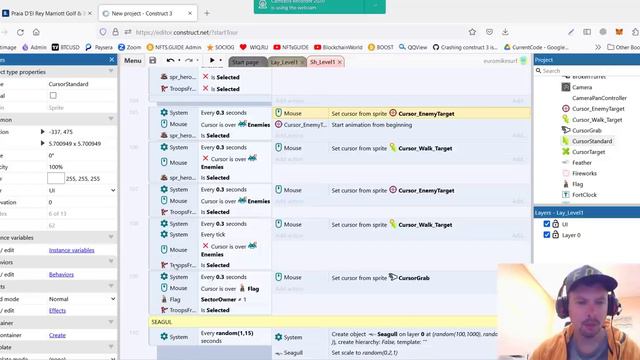Select Flag object in project tree
The image size is (640, 360).
(x=577, y=184)
